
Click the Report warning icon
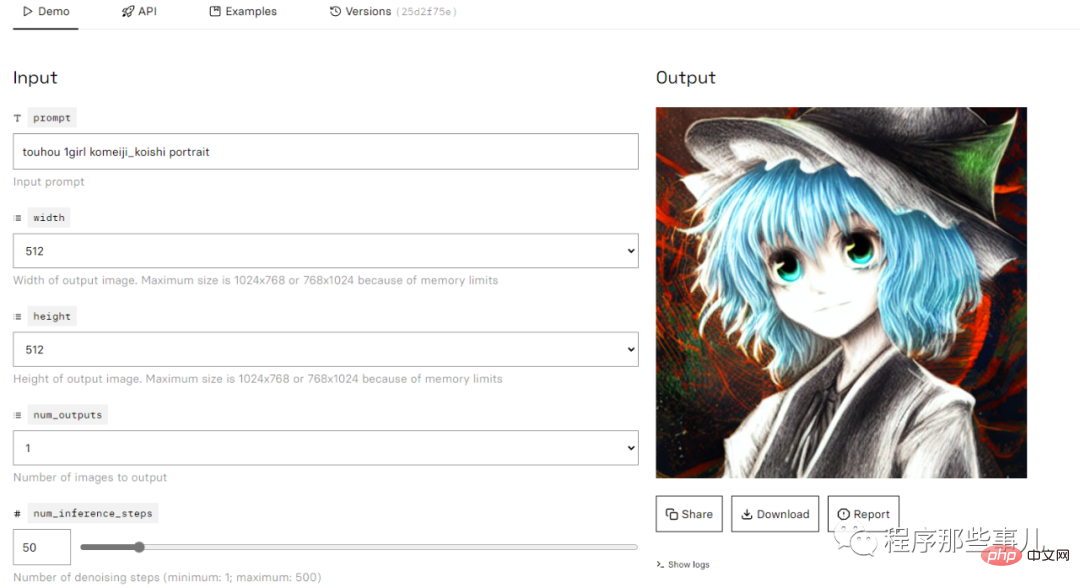click(843, 514)
